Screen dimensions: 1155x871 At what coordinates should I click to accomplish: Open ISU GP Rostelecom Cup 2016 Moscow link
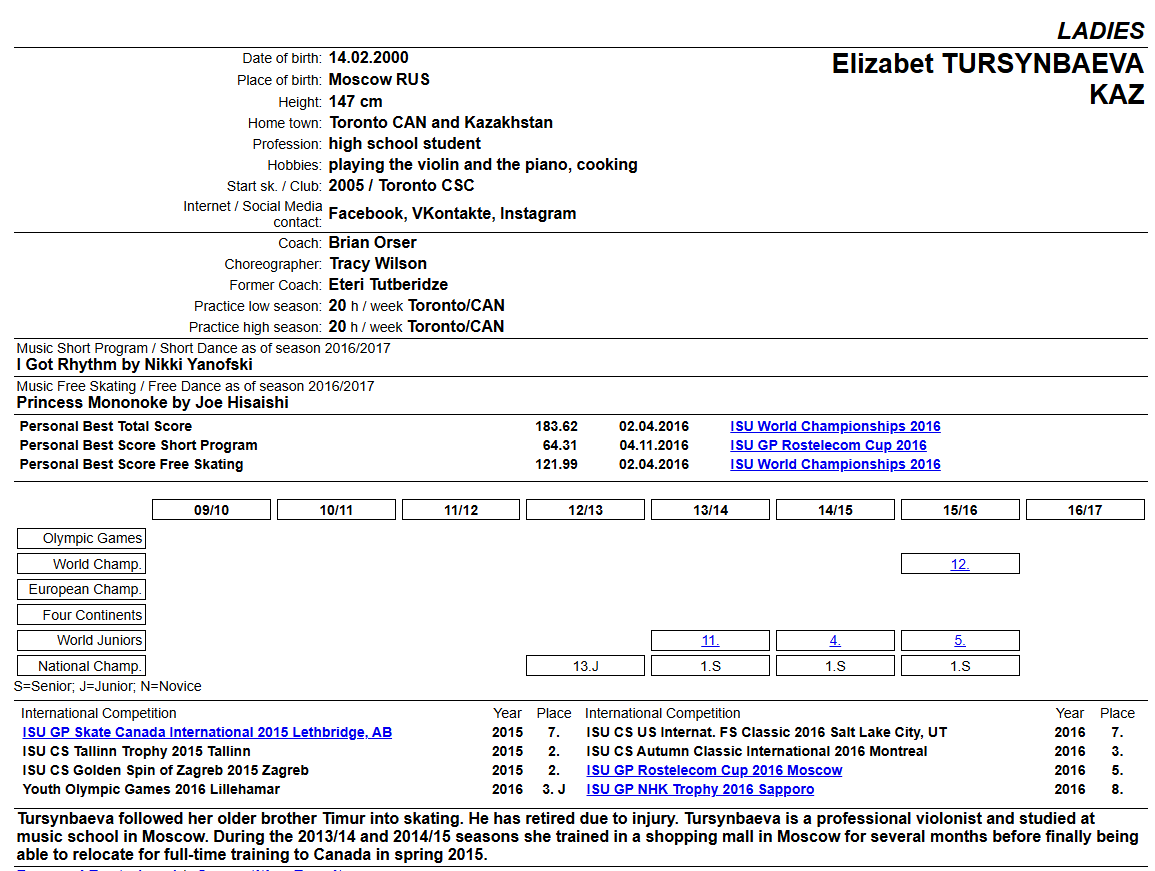coord(714,770)
